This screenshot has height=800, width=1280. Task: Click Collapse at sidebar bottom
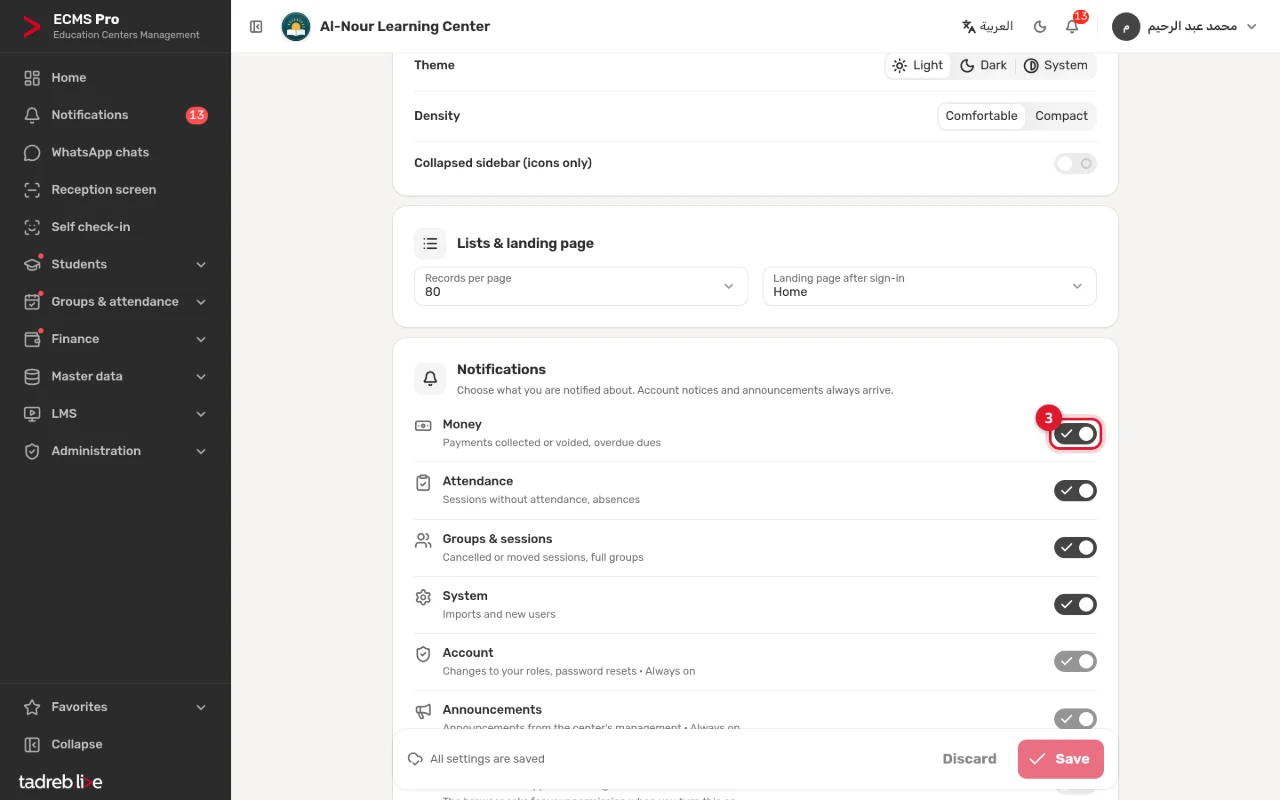point(115,744)
